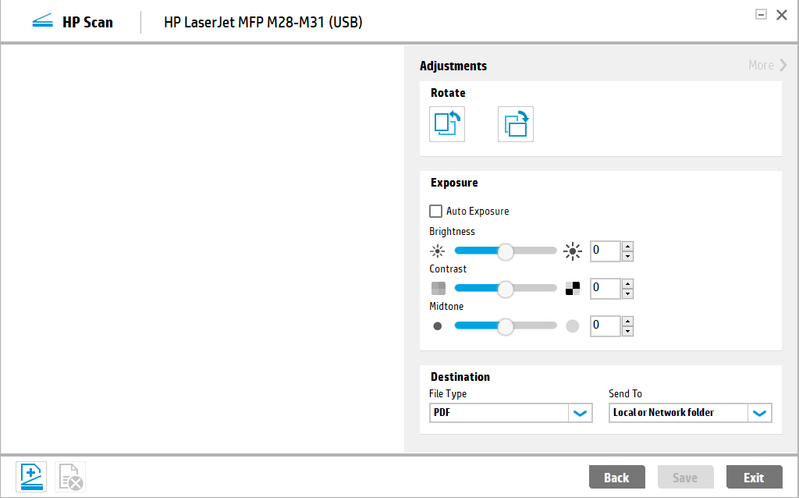Click the Save button
Image resolution: width=799 pixels, height=498 pixels.
[685, 477]
